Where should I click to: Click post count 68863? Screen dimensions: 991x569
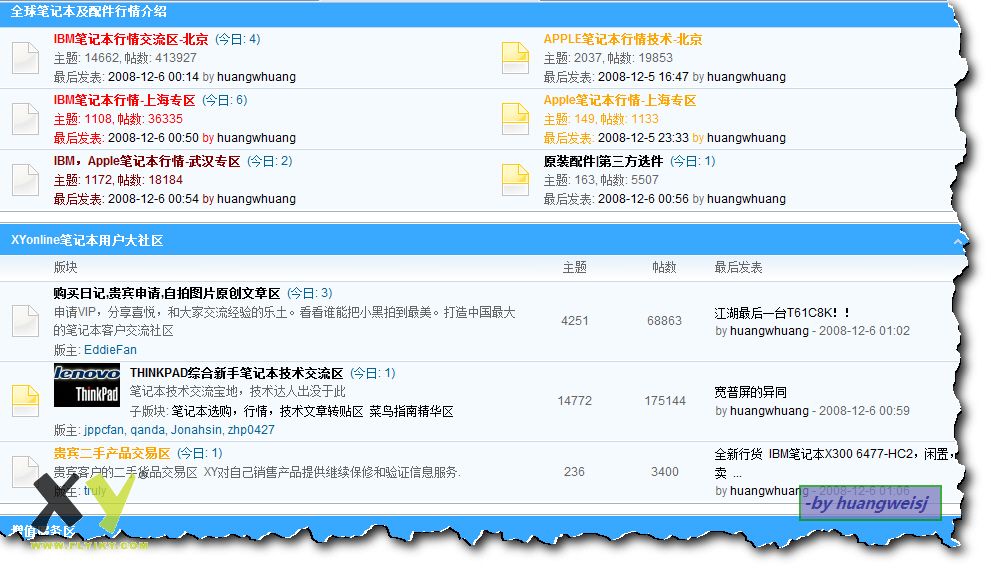click(664, 321)
